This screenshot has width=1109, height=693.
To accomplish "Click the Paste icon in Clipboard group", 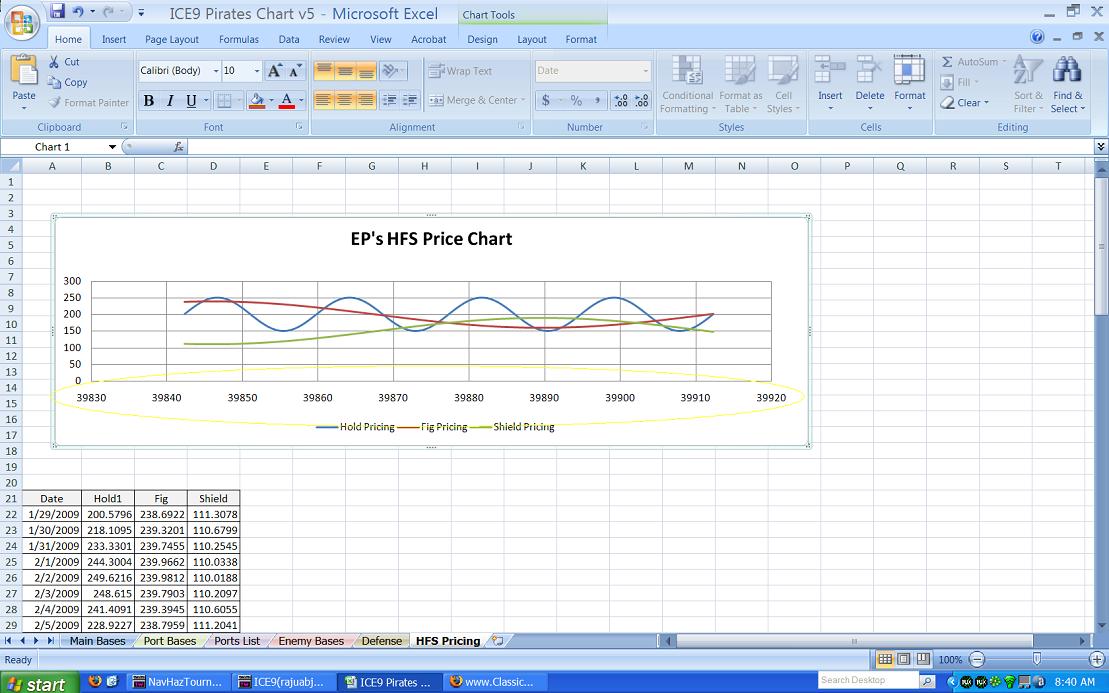I will [24, 72].
